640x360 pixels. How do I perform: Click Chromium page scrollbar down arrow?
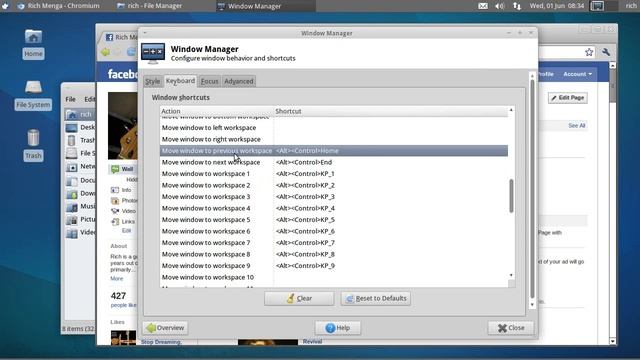pos(612,341)
